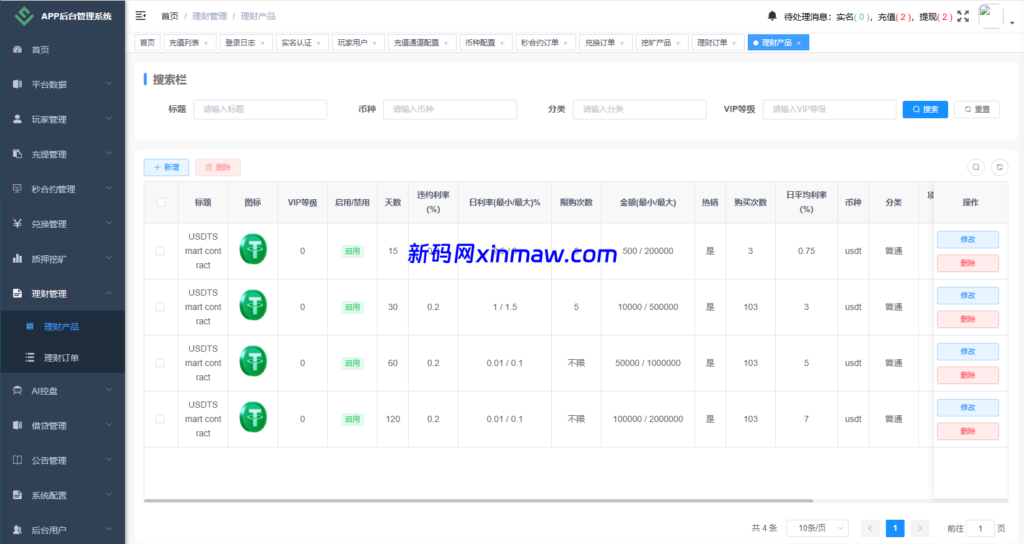The image size is (1024, 544).
Task: Check the 30-day product row checkbox
Action: [x=160, y=307]
